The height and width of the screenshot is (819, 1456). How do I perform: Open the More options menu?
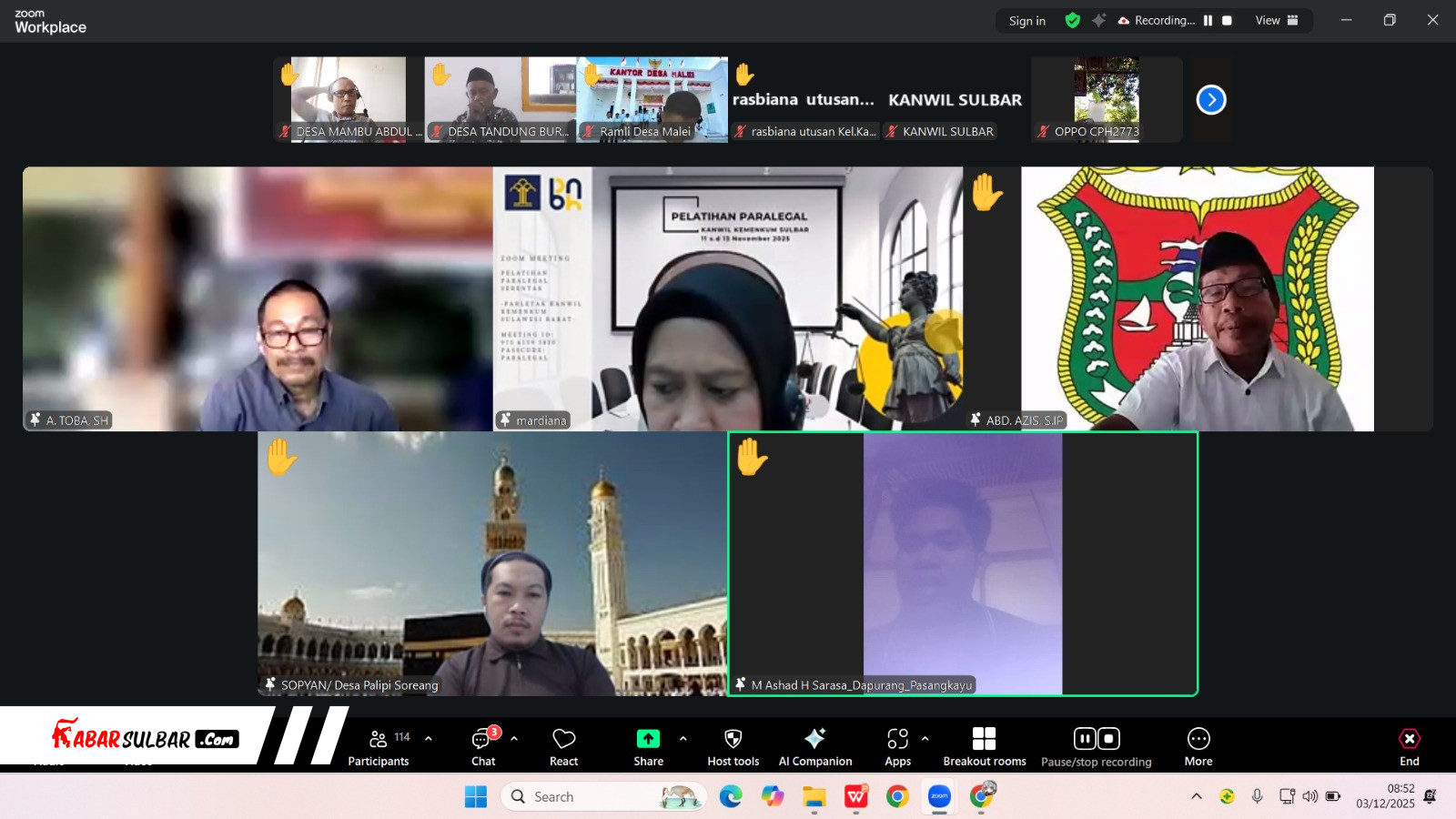[1198, 747]
